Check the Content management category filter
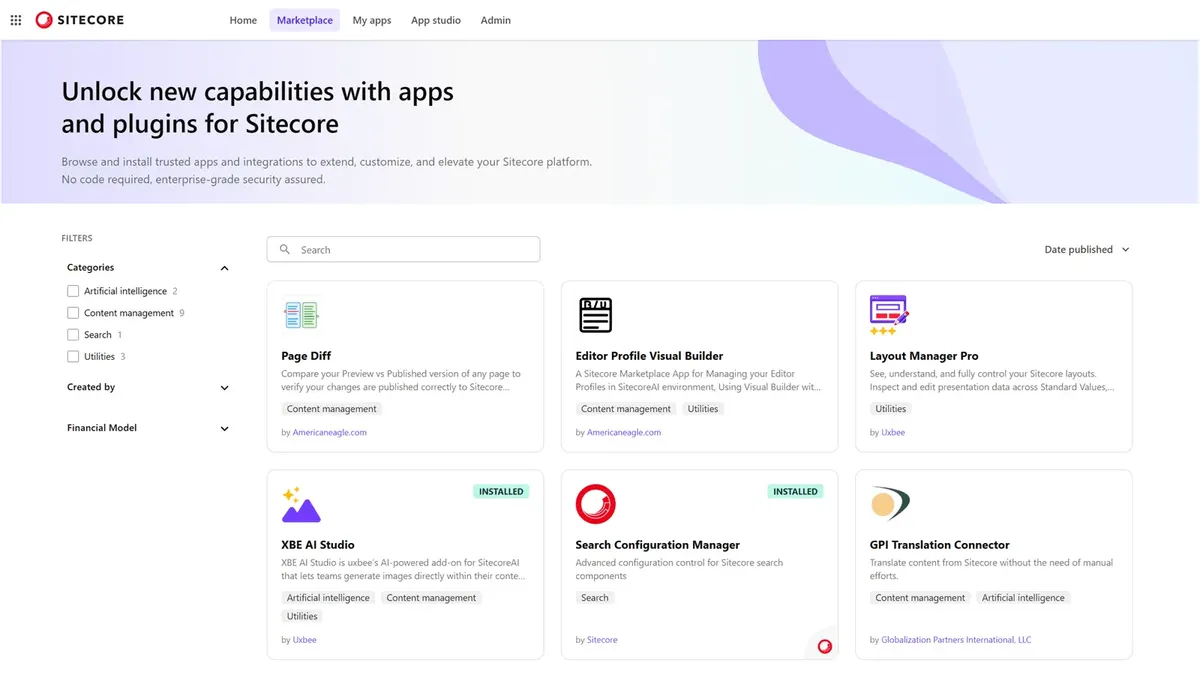 pyautogui.click(x=73, y=312)
